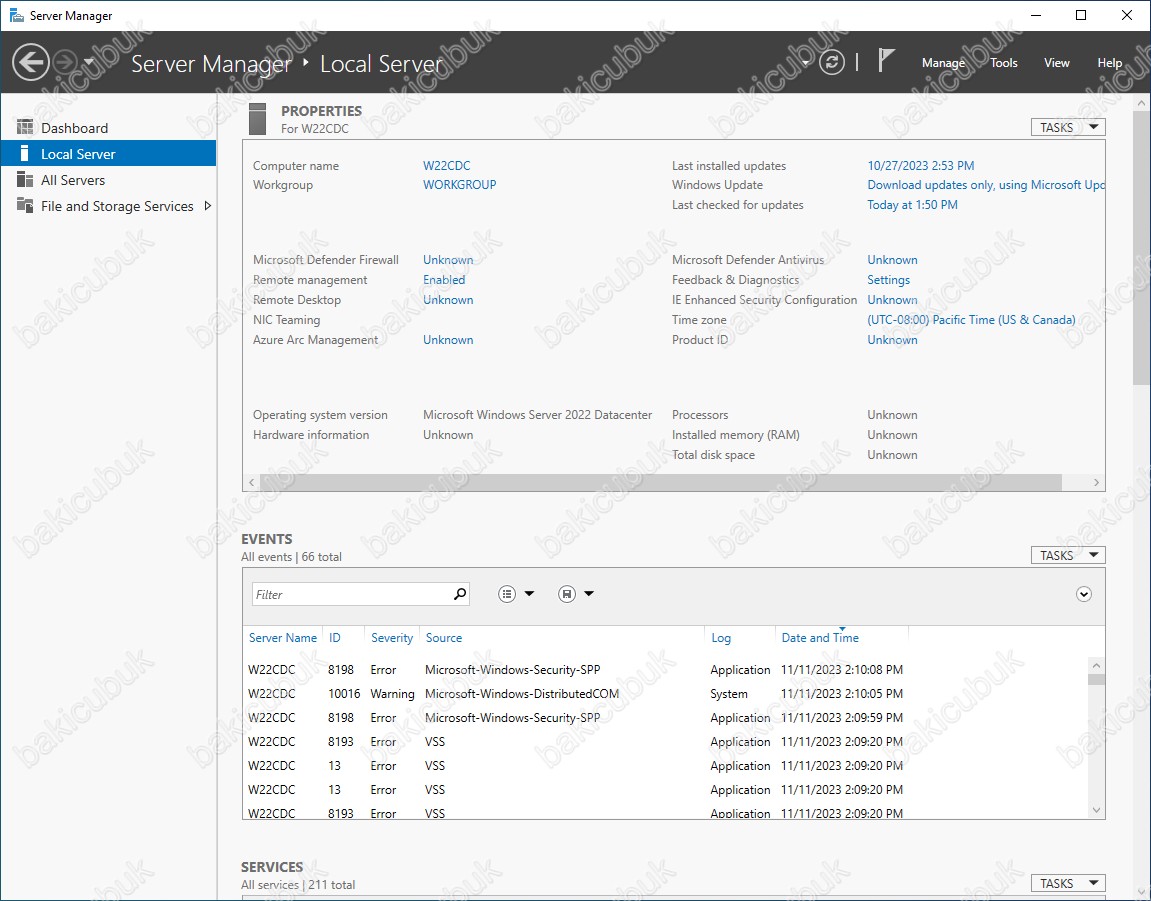Open dropdown arrow beside save query icon

pos(589,594)
